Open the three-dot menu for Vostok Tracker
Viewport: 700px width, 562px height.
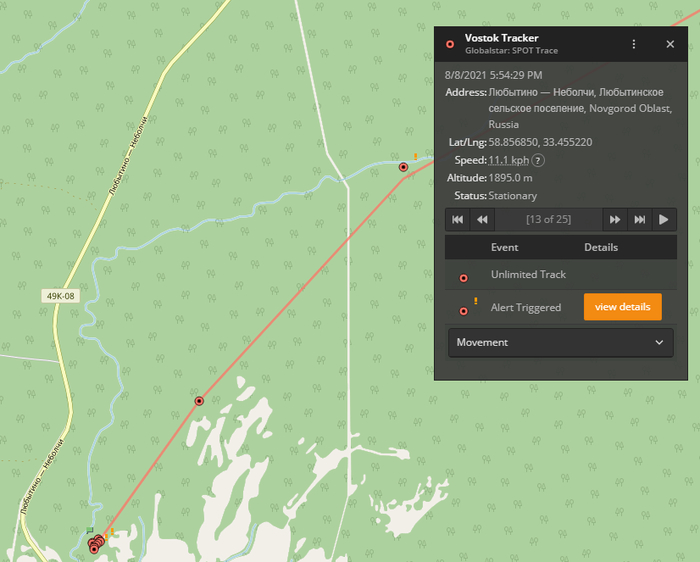(x=634, y=44)
